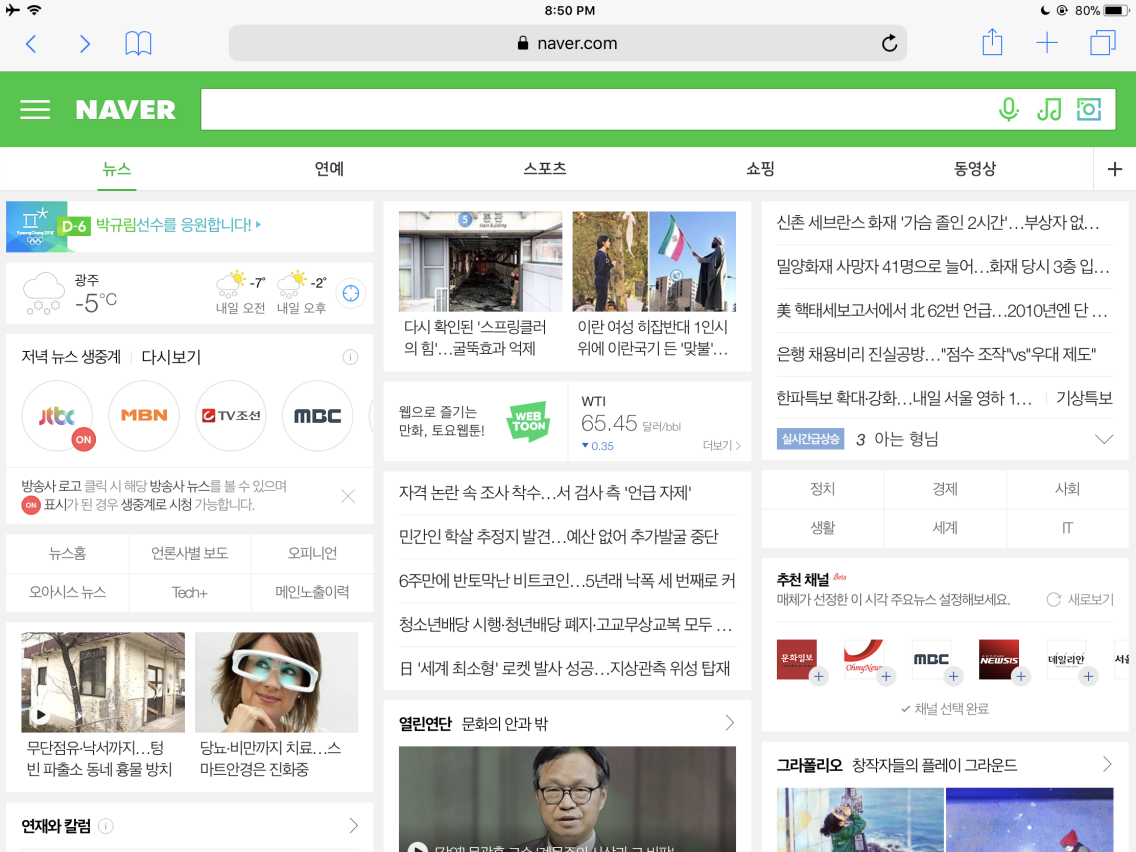Switch to the 연예 tab

click(x=329, y=169)
